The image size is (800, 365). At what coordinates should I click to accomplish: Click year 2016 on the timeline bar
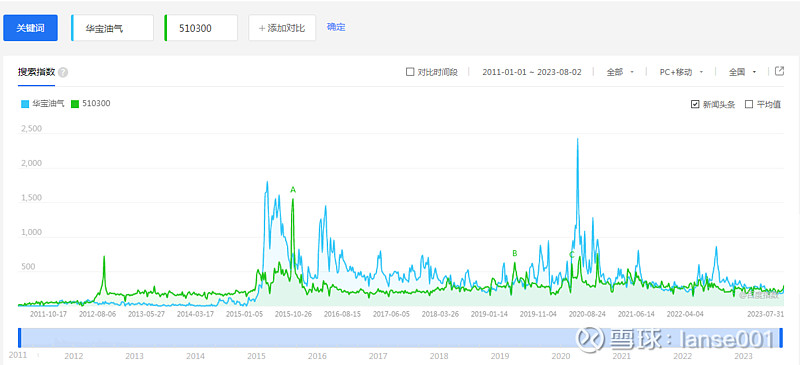pos(317,356)
